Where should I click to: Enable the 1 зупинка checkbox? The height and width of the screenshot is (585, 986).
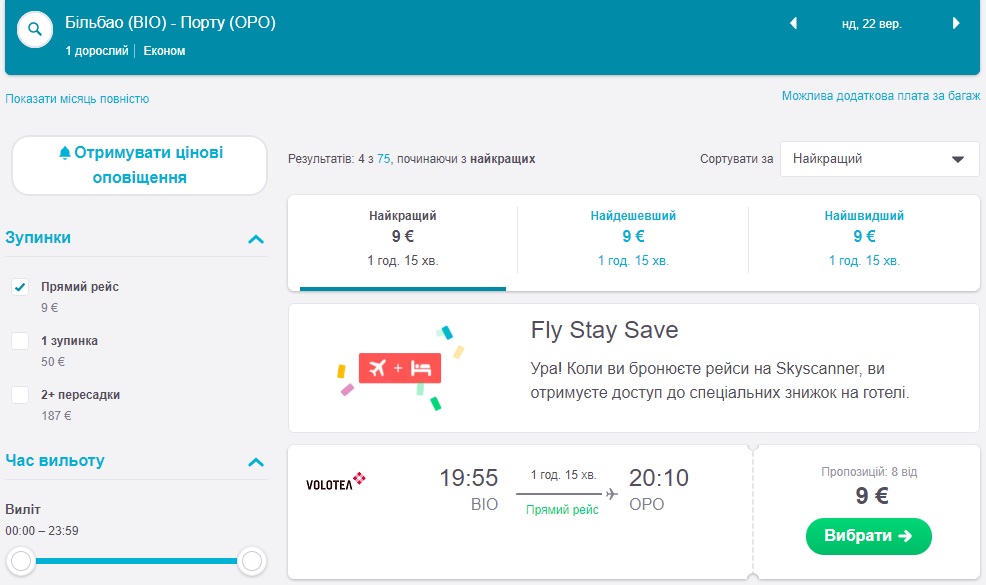click(20, 341)
